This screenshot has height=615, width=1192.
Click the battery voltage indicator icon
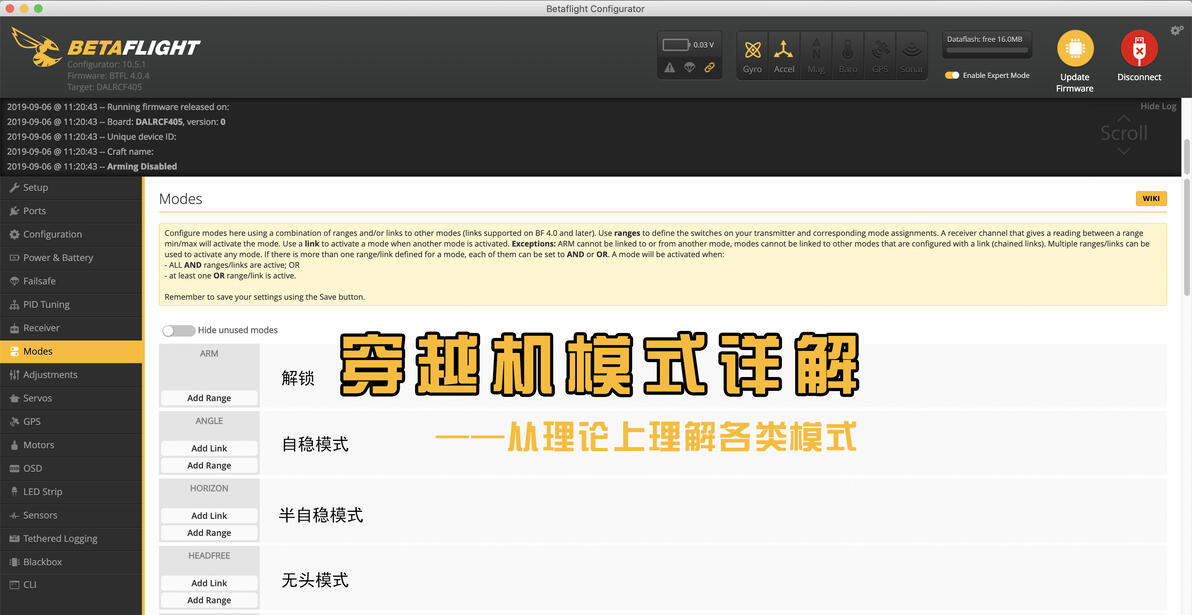(675, 45)
